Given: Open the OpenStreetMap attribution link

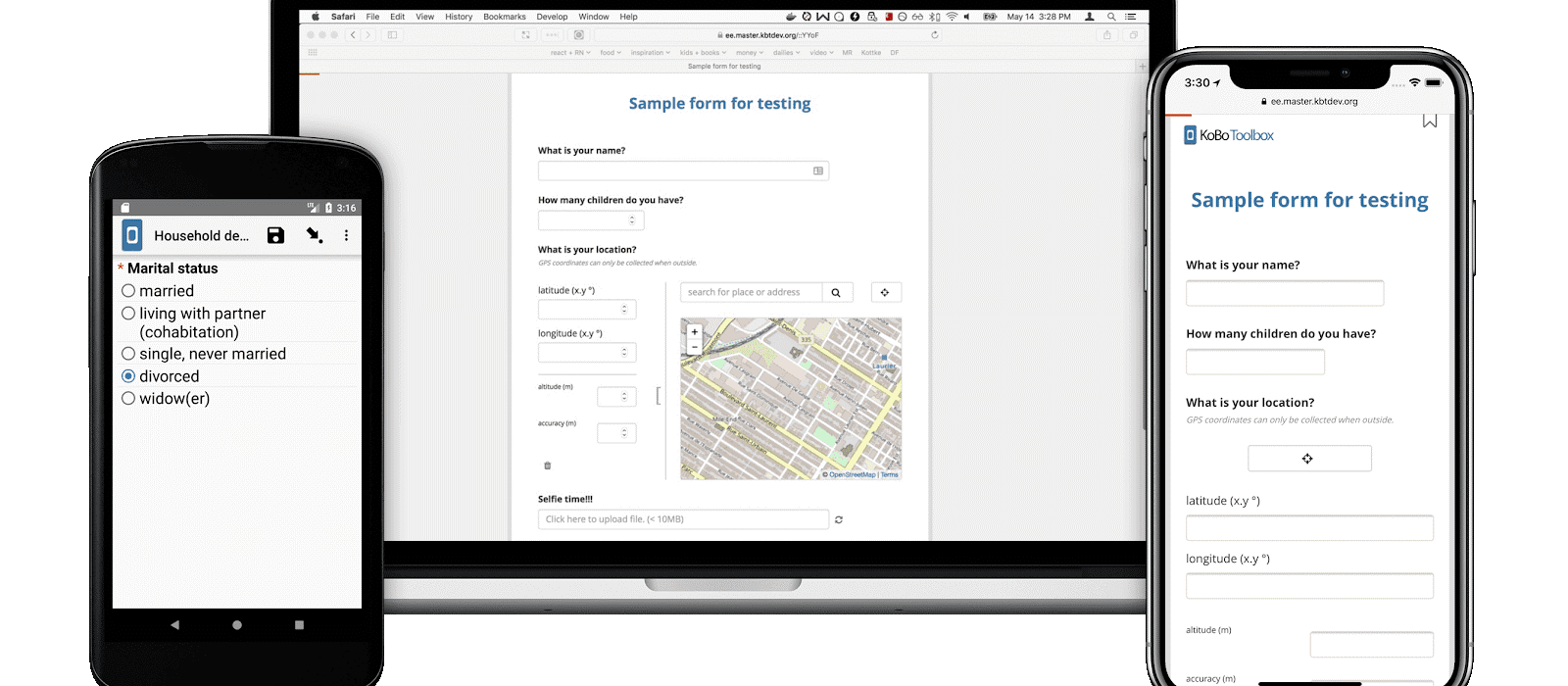Looking at the screenshot, I should point(852,474).
